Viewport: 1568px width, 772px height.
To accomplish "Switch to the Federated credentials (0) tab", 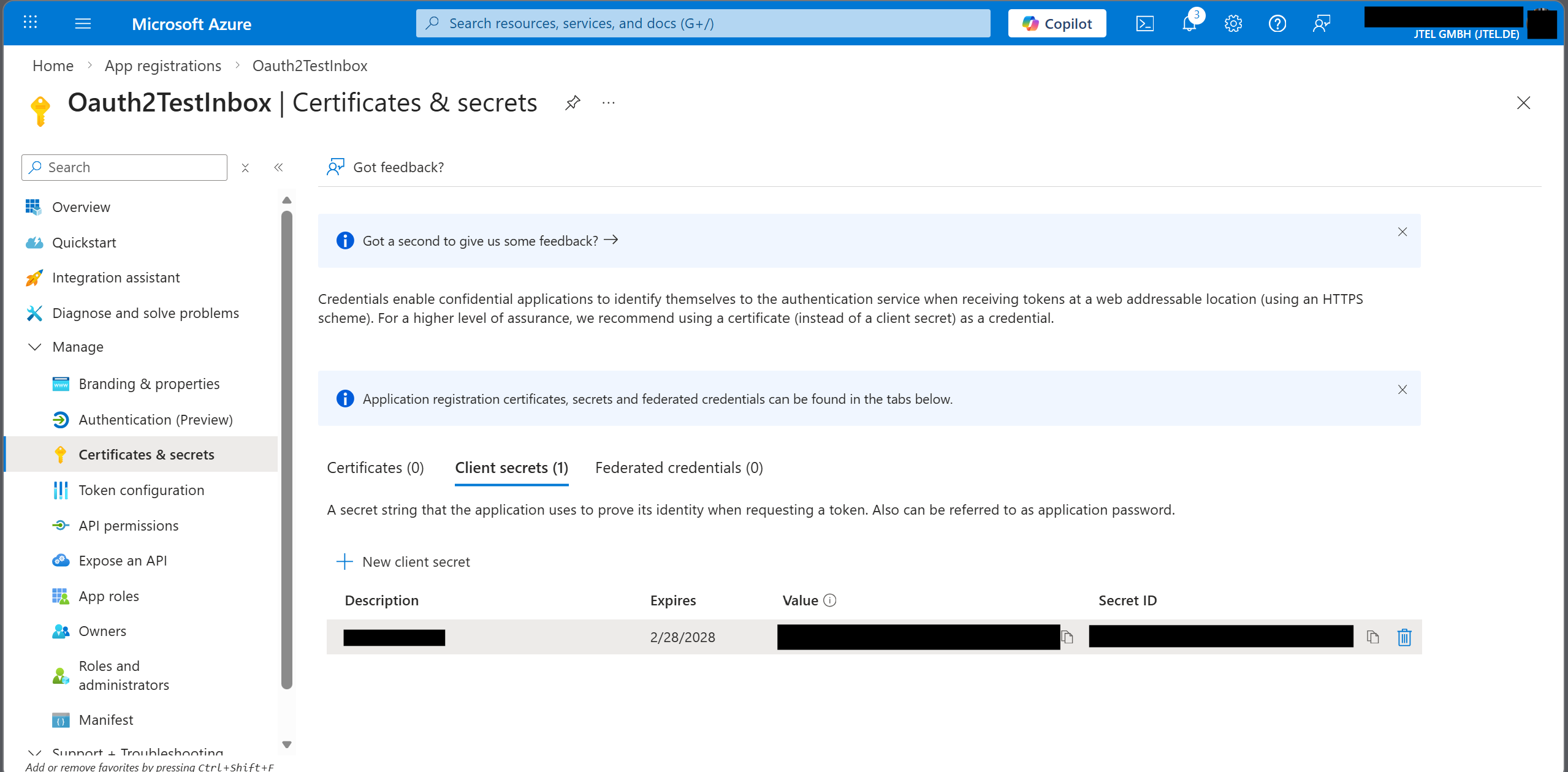I will [679, 468].
